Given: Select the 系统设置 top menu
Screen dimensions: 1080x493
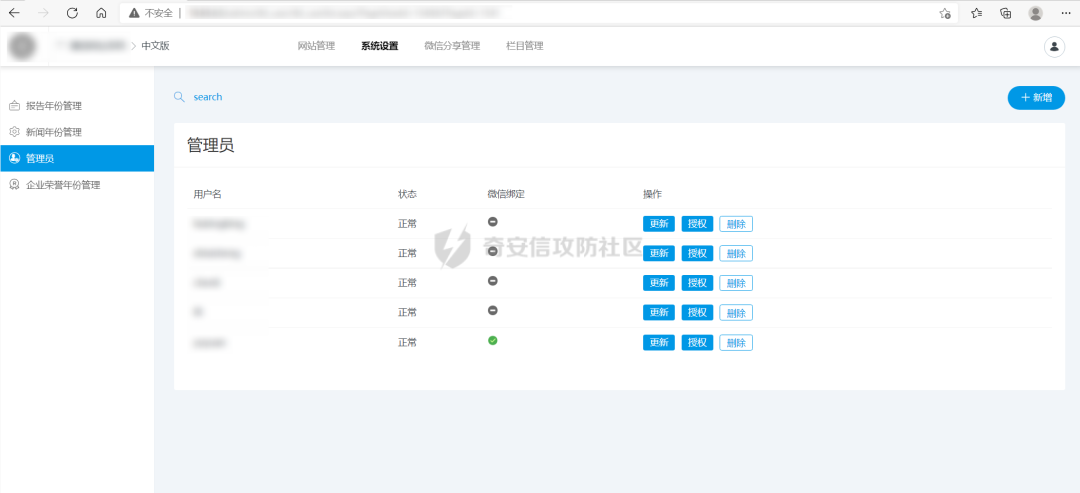Looking at the screenshot, I should 380,46.
